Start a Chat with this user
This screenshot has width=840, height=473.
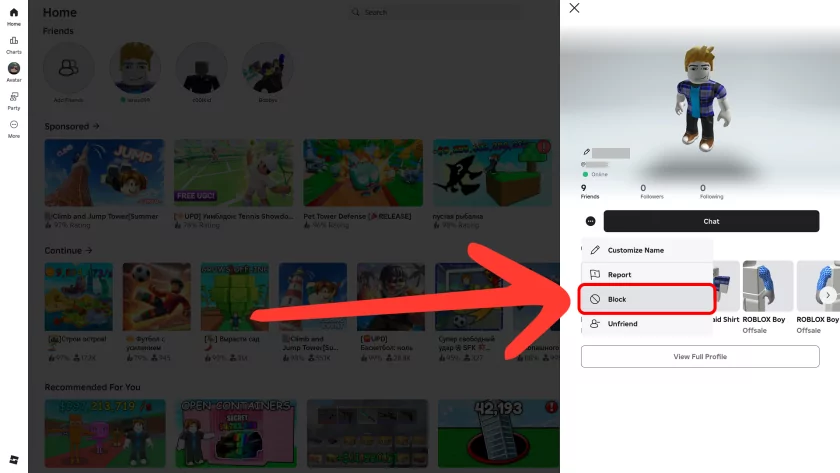[711, 221]
